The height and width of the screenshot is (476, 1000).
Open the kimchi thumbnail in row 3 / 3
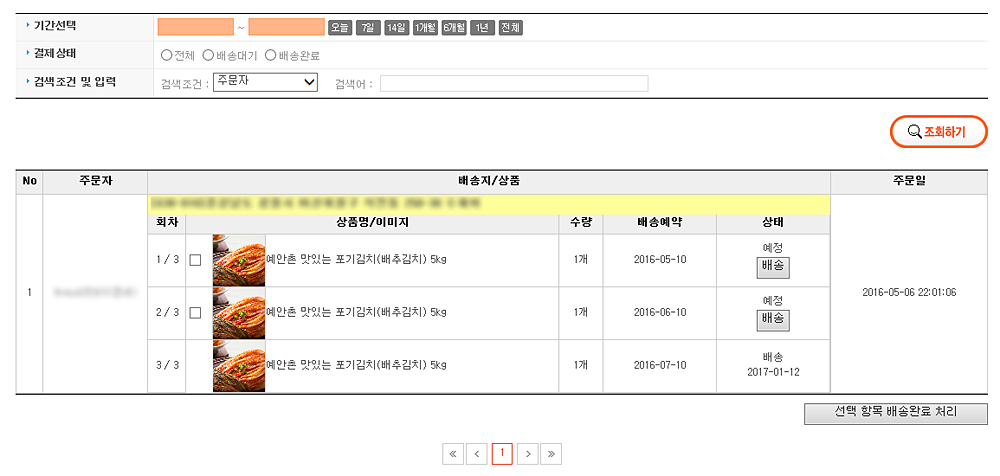point(239,366)
